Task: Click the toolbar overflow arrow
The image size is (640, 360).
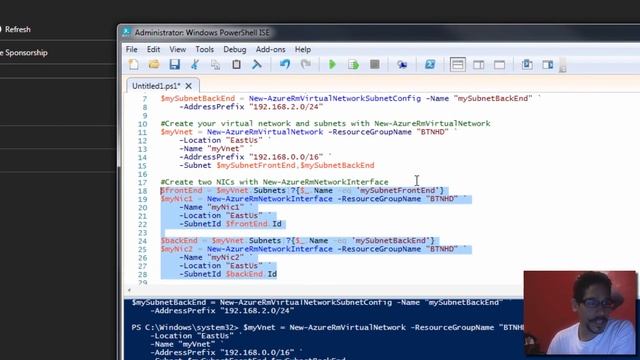Action: pos(563,67)
